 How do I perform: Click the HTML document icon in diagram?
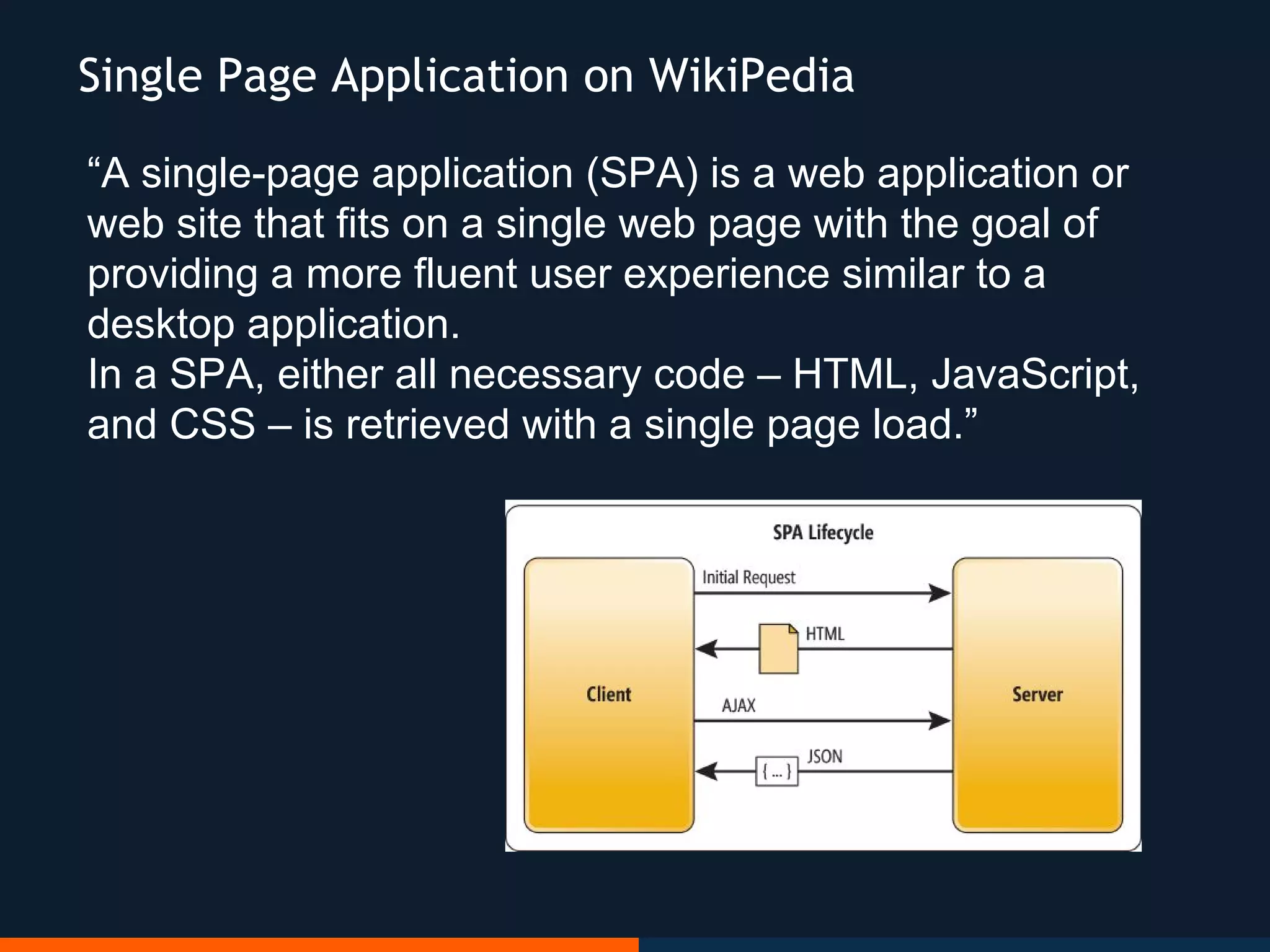coord(778,649)
